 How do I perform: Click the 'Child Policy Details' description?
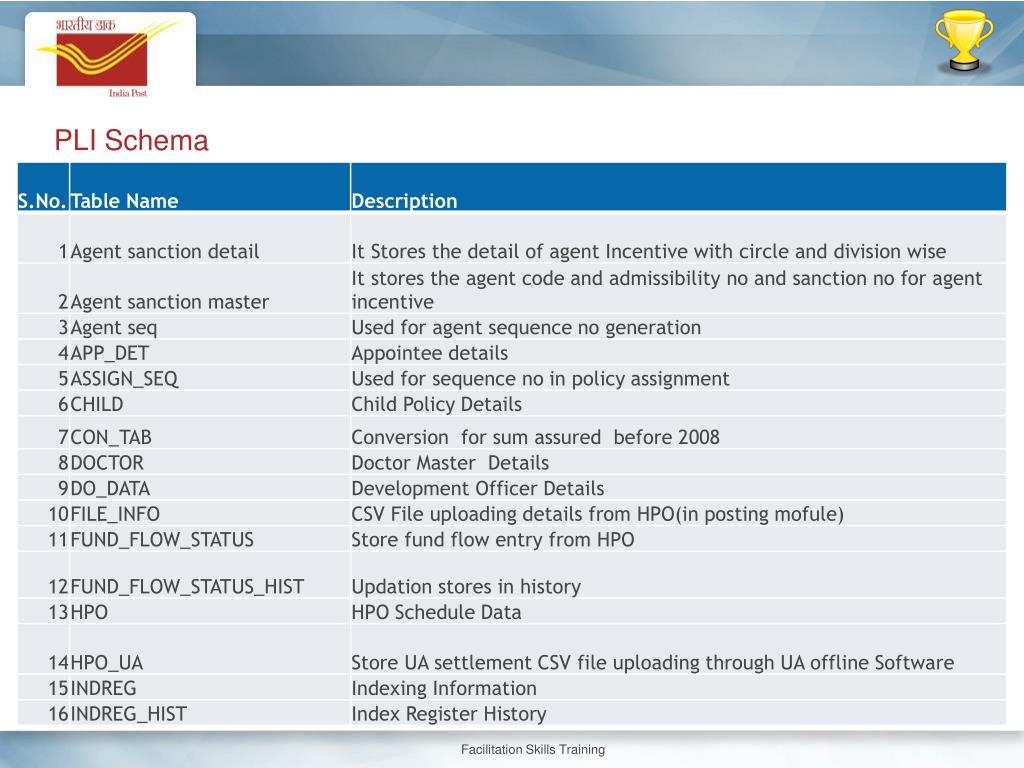[436, 404]
